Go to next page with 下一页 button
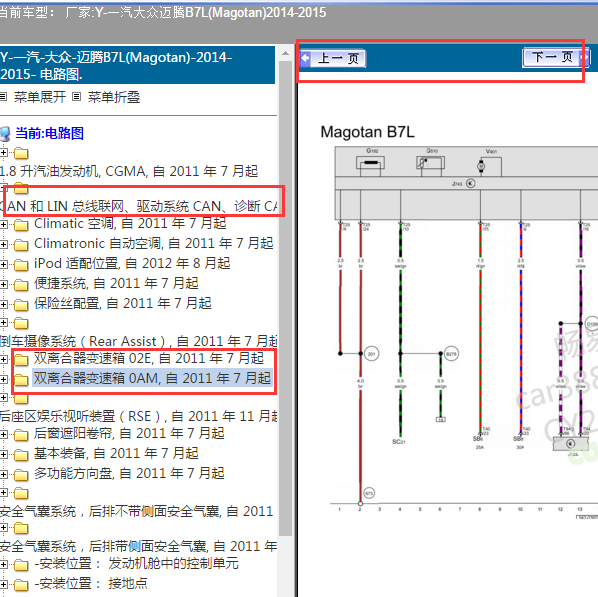The width and height of the screenshot is (598, 597). pos(556,57)
